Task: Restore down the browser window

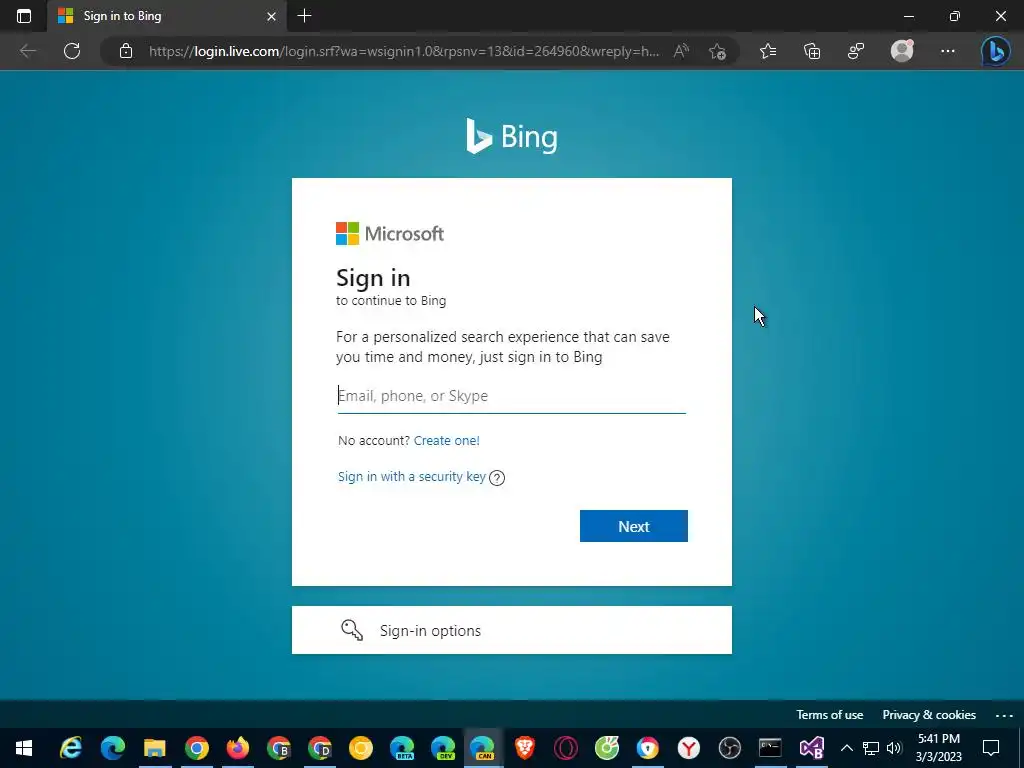Action: (x=955, y=16)
